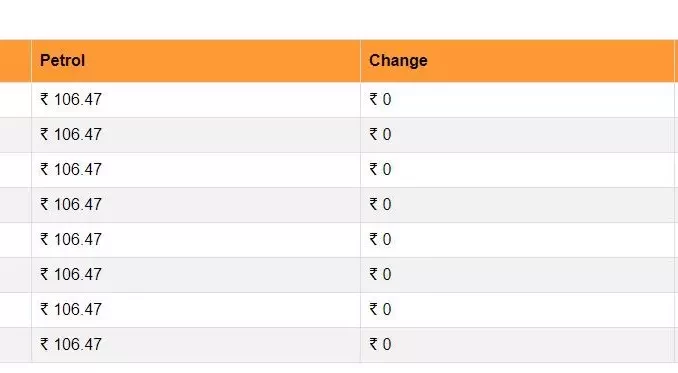678x373 pixels.
Task: Click the third row Change value
Action: pos(381,169)
